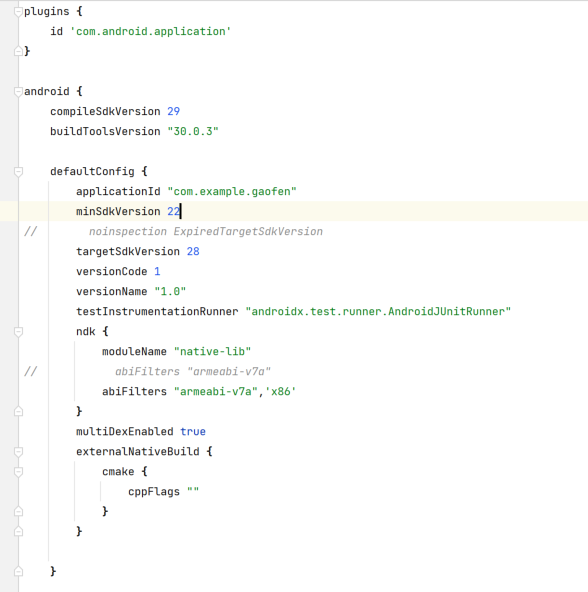This screenshot has height=592, width=588.
Task: Fold the ndk block using gutter marker
Action: click(18, 332)
